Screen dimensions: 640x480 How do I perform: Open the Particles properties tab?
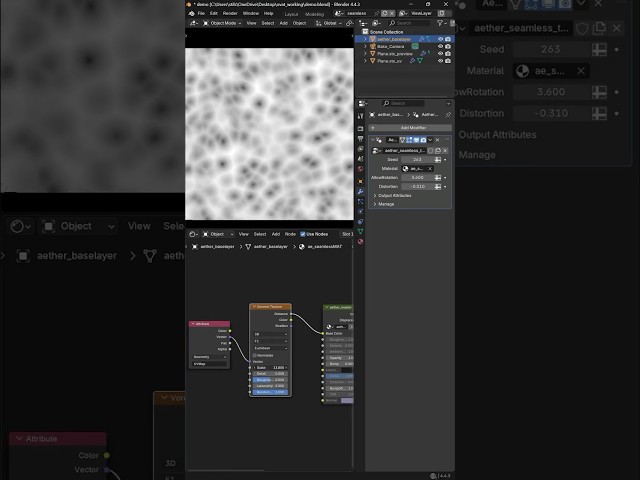(x=360, y=202)
